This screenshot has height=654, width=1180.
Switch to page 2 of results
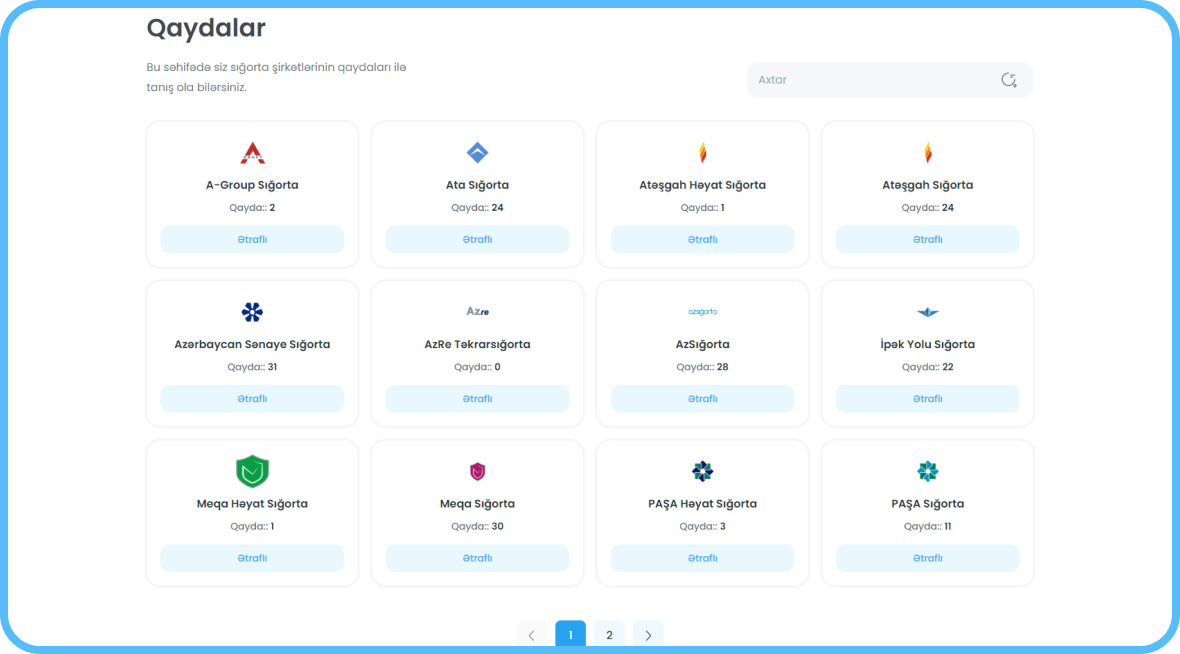click(x=609, y=635)
